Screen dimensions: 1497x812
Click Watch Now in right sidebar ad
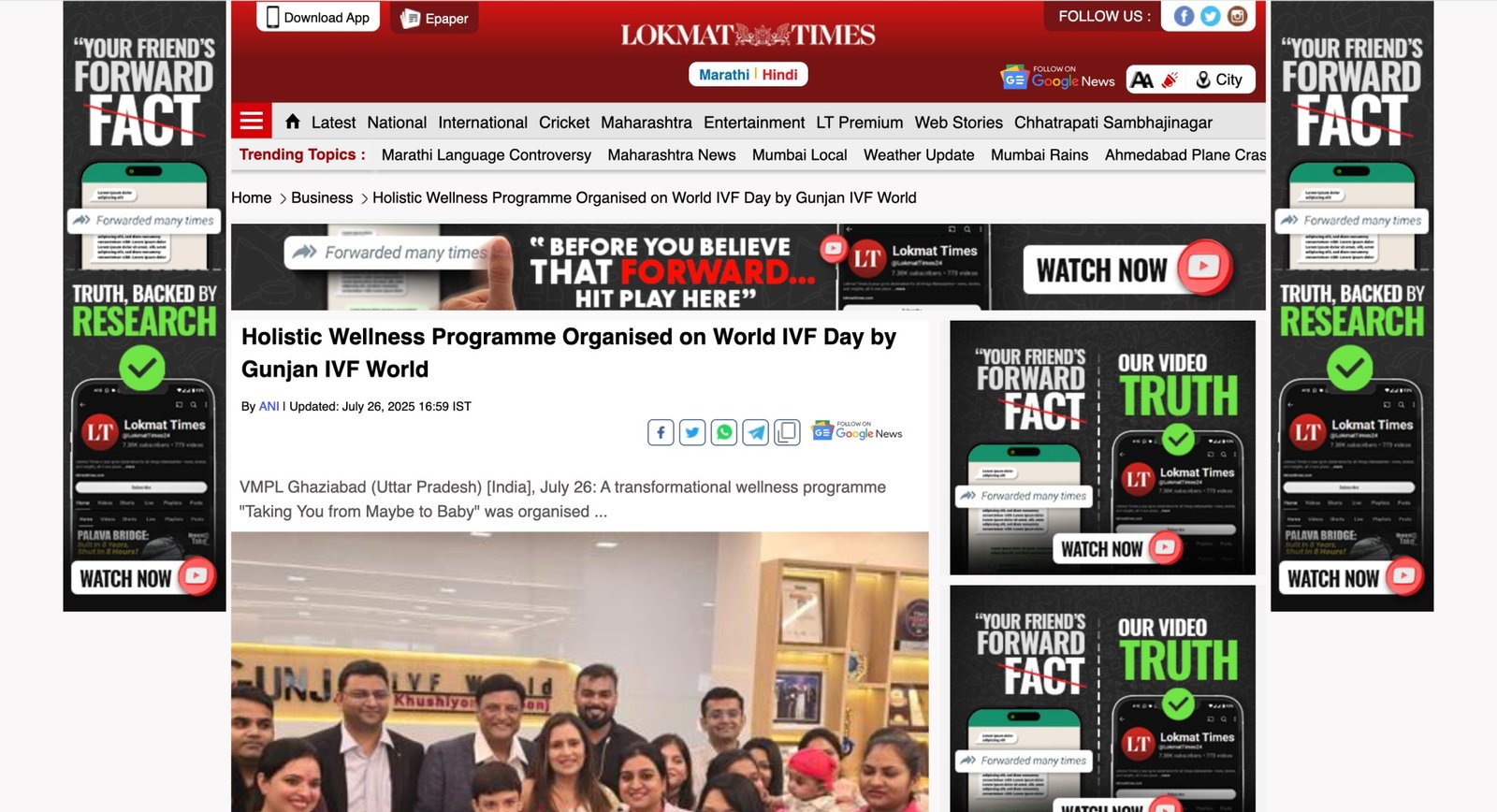point(1351,578)
